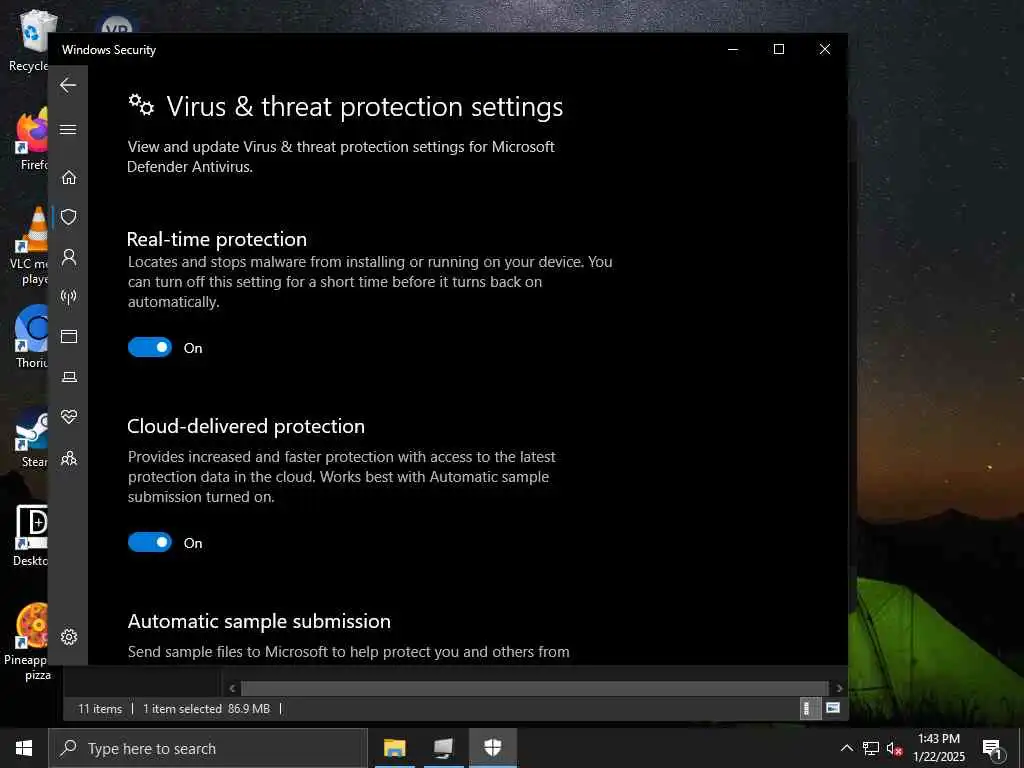Open the clock showing 1:43 PM
The height and width of the screenshot is (768, 1024).
938,748
